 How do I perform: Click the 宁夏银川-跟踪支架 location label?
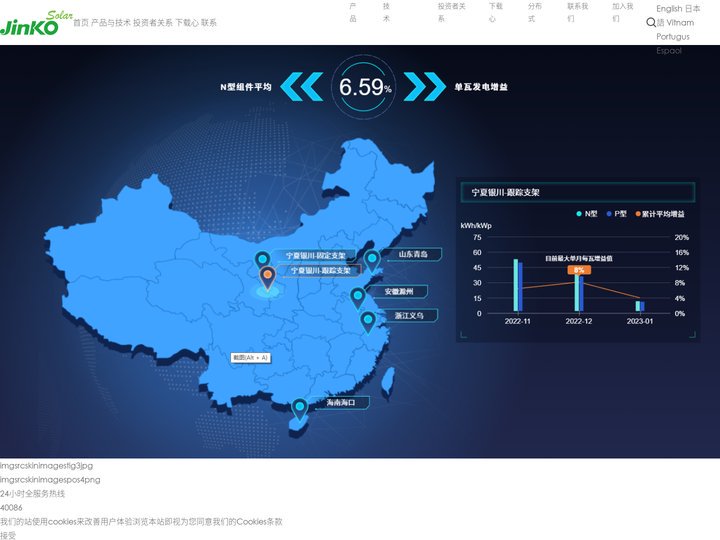(x=321, y=270)
